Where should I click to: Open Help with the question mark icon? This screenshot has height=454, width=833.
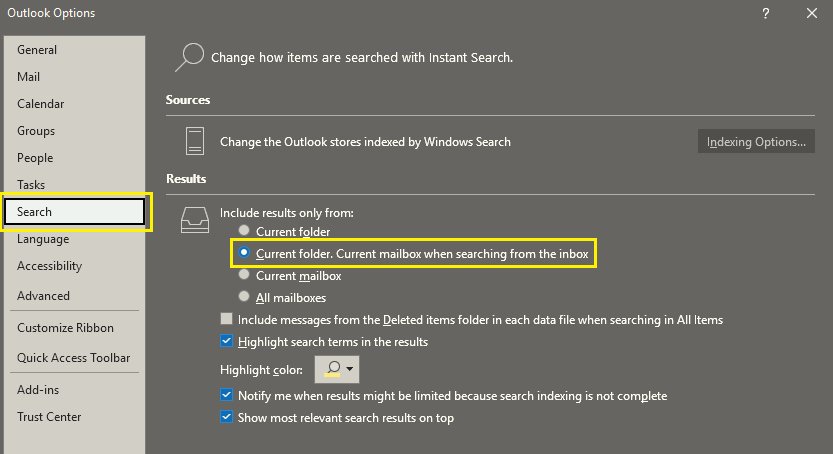(766, 13)
